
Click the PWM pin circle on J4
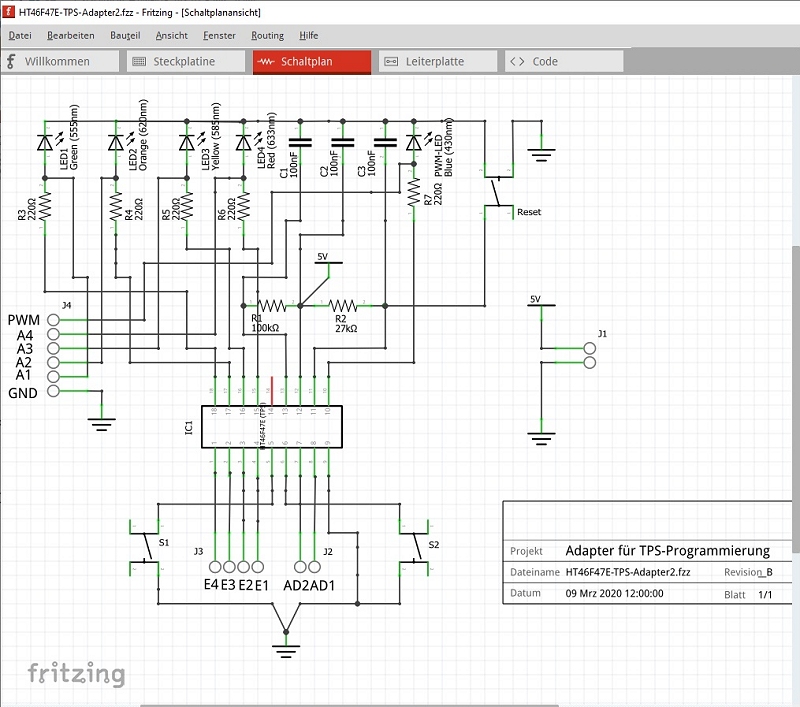[53, 320]
